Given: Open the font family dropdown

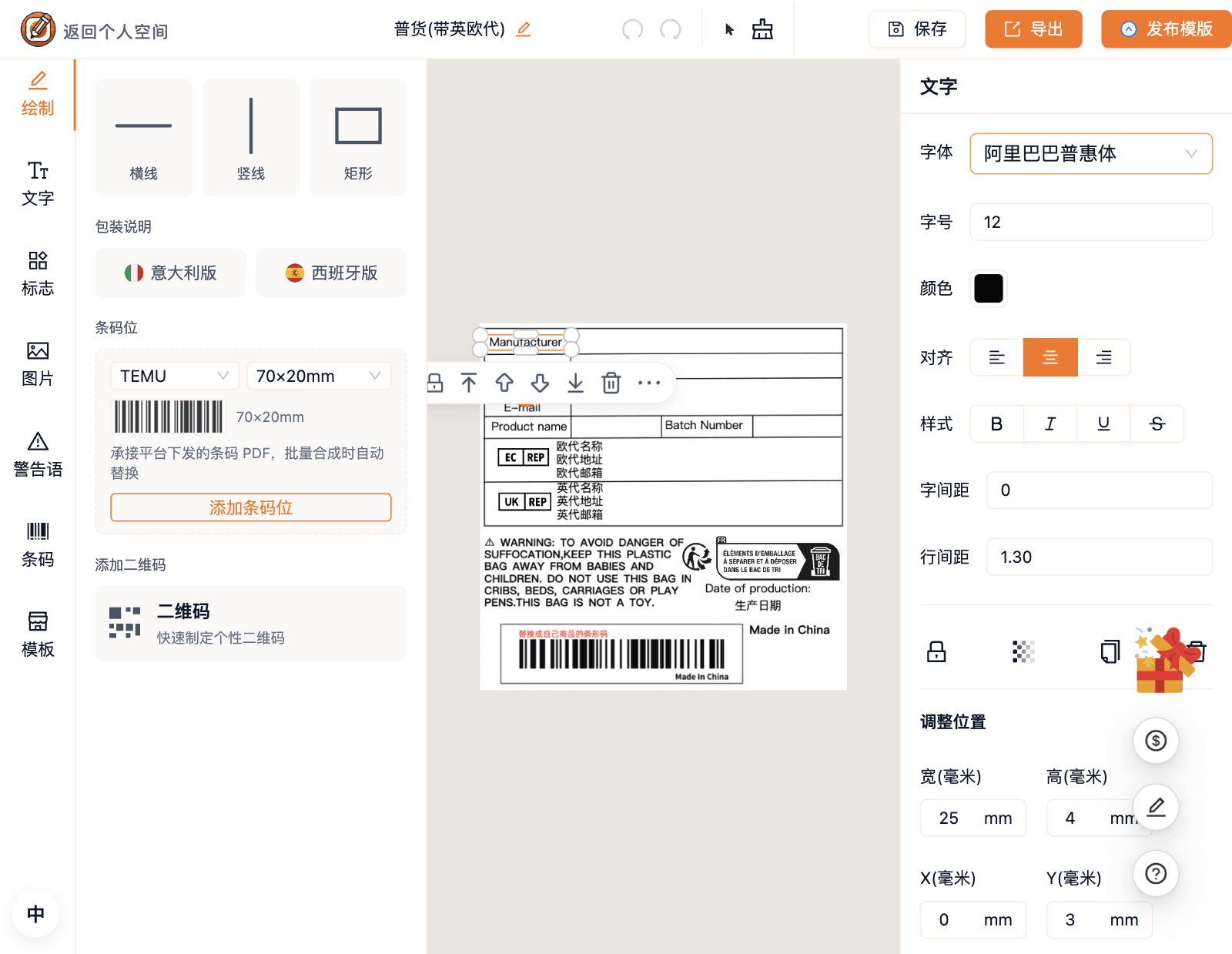Looking at the screenshot, I should 1091,153.
